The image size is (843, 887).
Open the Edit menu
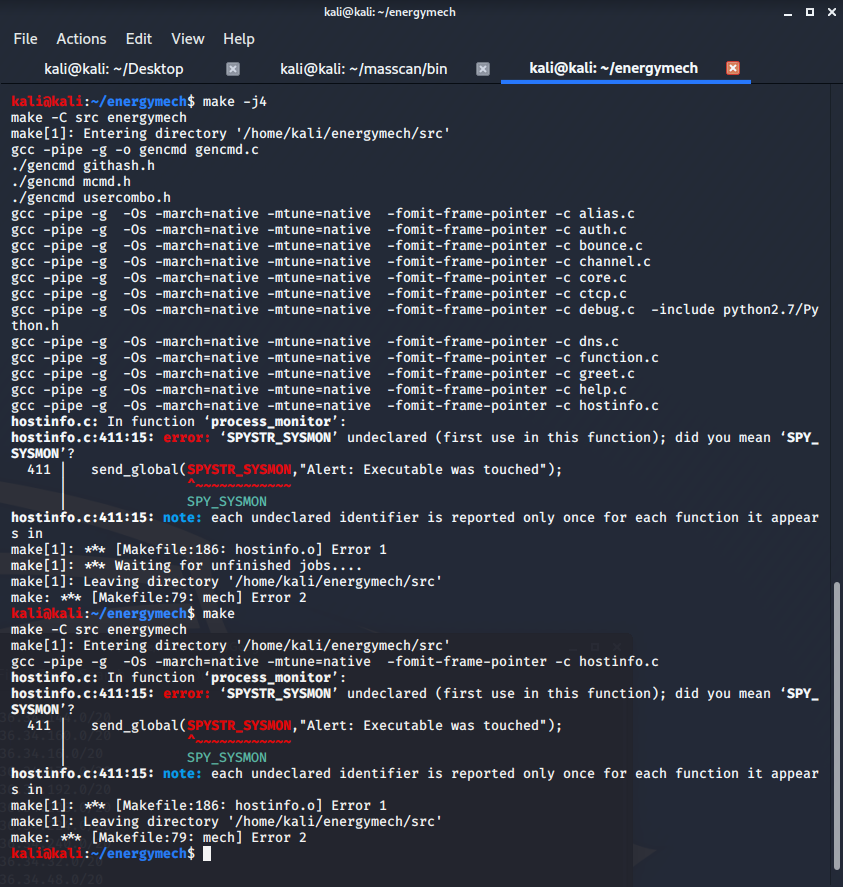click(139, 39)
